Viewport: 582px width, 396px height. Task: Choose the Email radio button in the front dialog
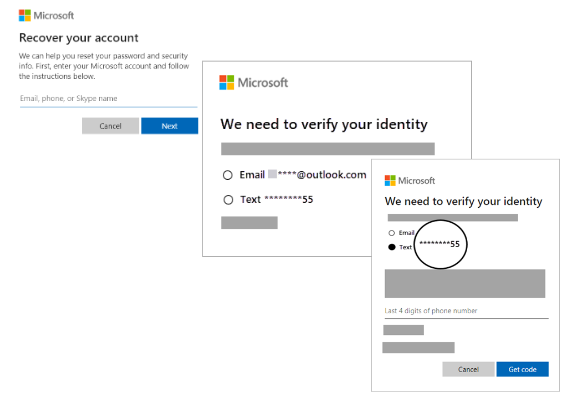tap(392, 233)
